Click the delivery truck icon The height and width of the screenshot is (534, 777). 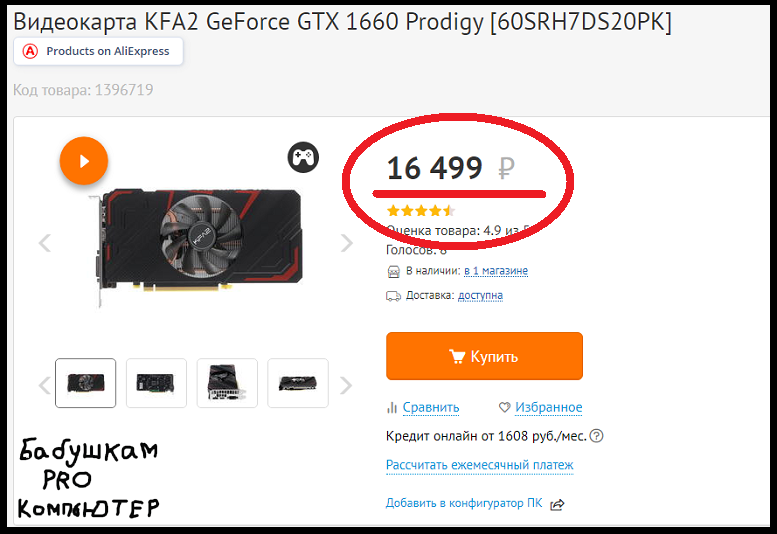point(393,296)
